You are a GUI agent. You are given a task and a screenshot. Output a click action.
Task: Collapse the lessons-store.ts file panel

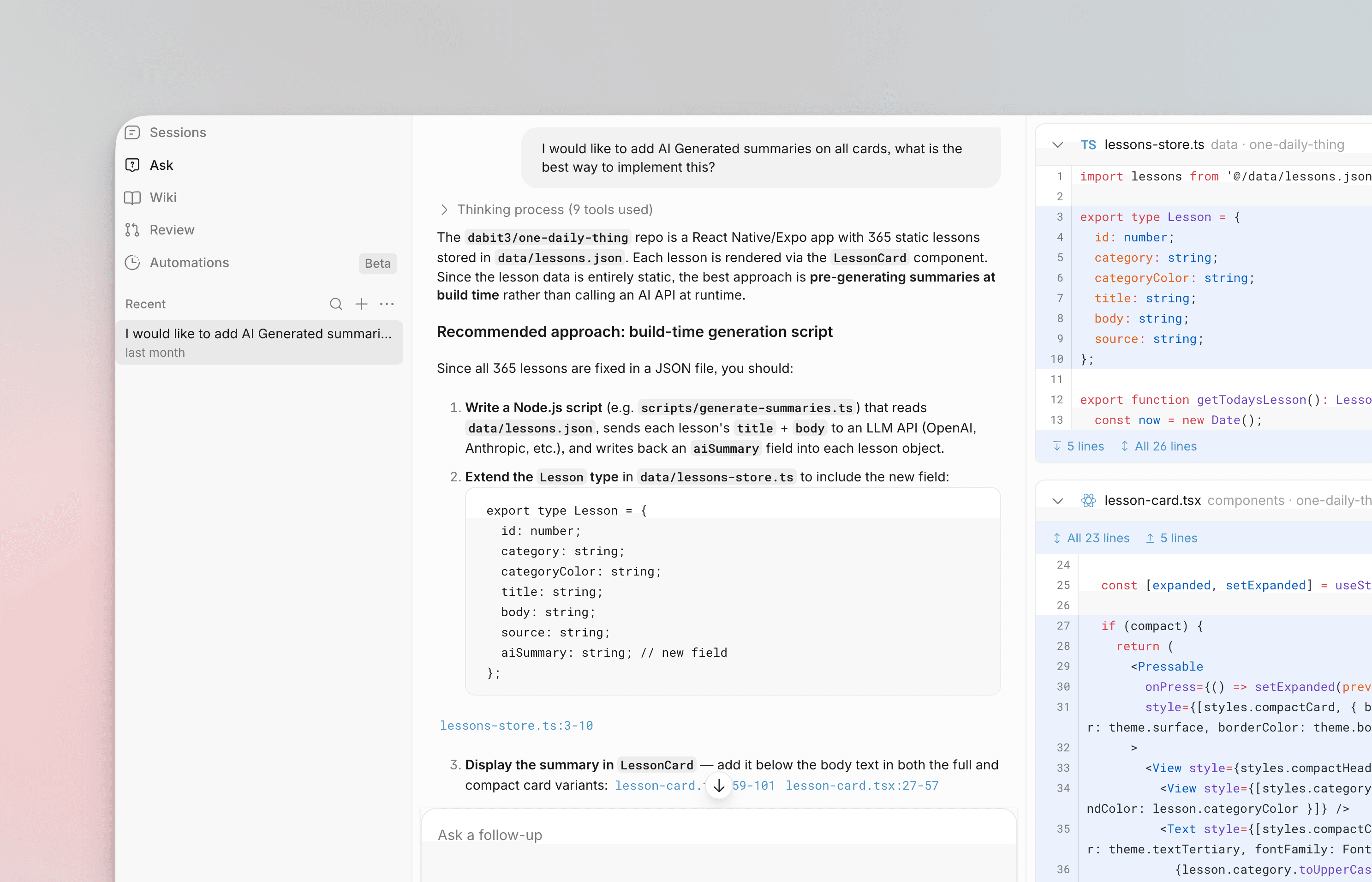1058,145
